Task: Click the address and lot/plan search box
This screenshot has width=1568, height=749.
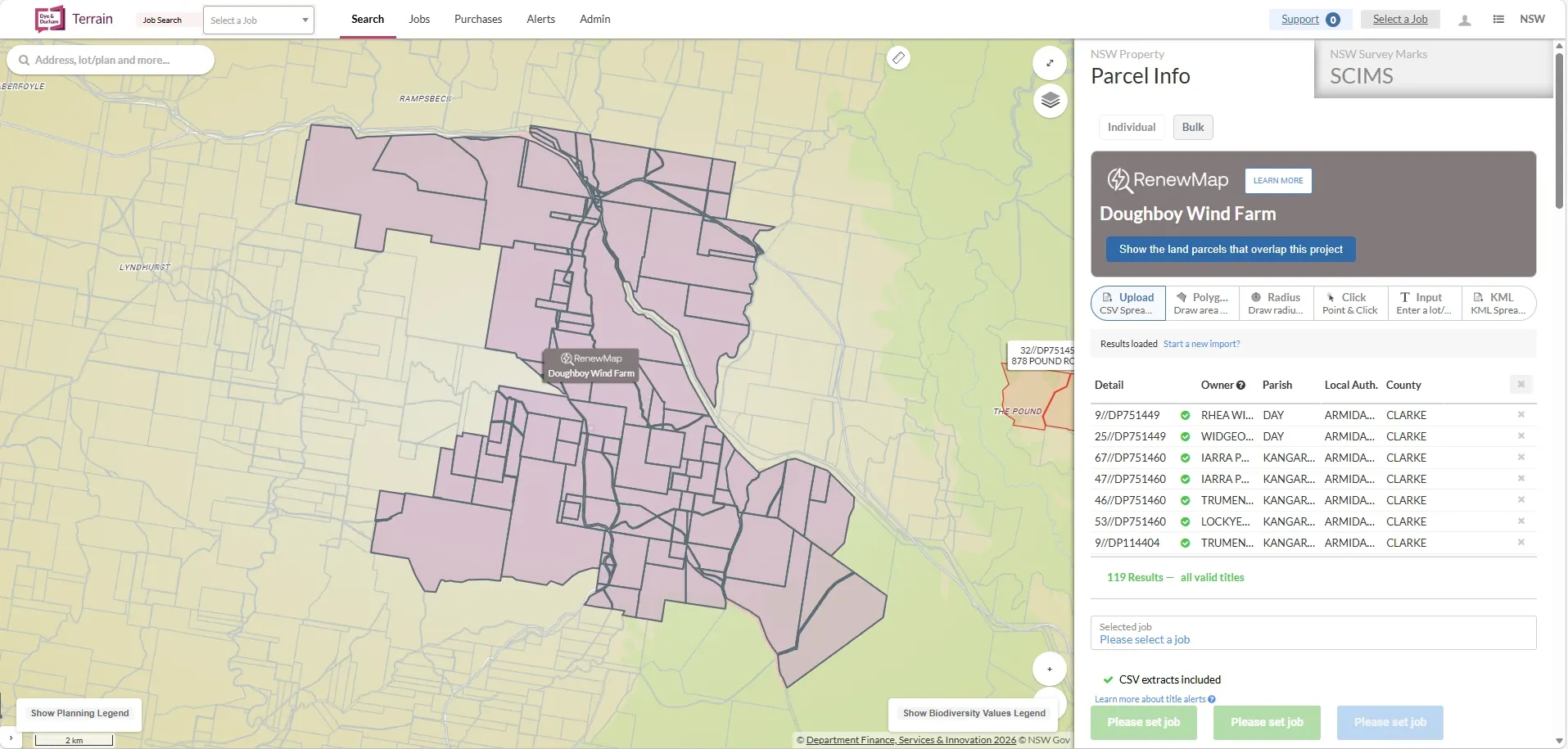Action: coord(111,61)
